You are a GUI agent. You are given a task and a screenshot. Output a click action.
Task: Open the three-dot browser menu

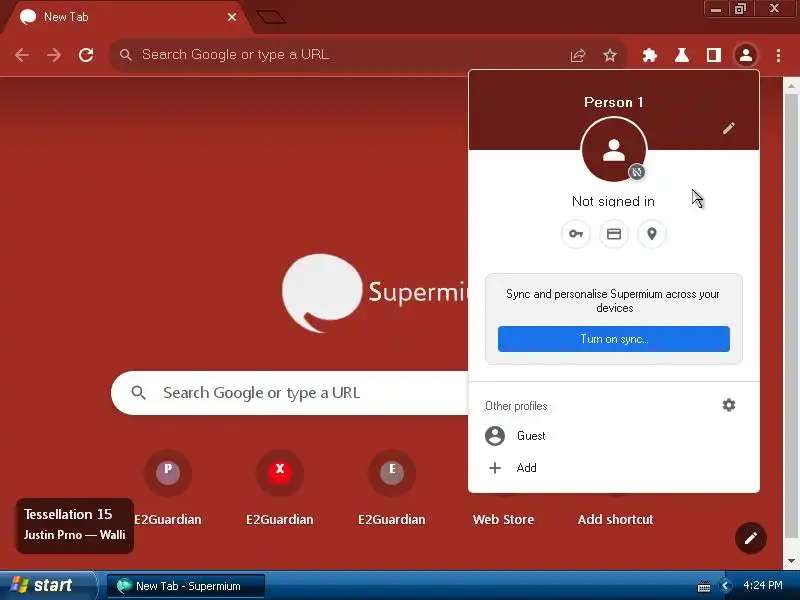point(778,55)
